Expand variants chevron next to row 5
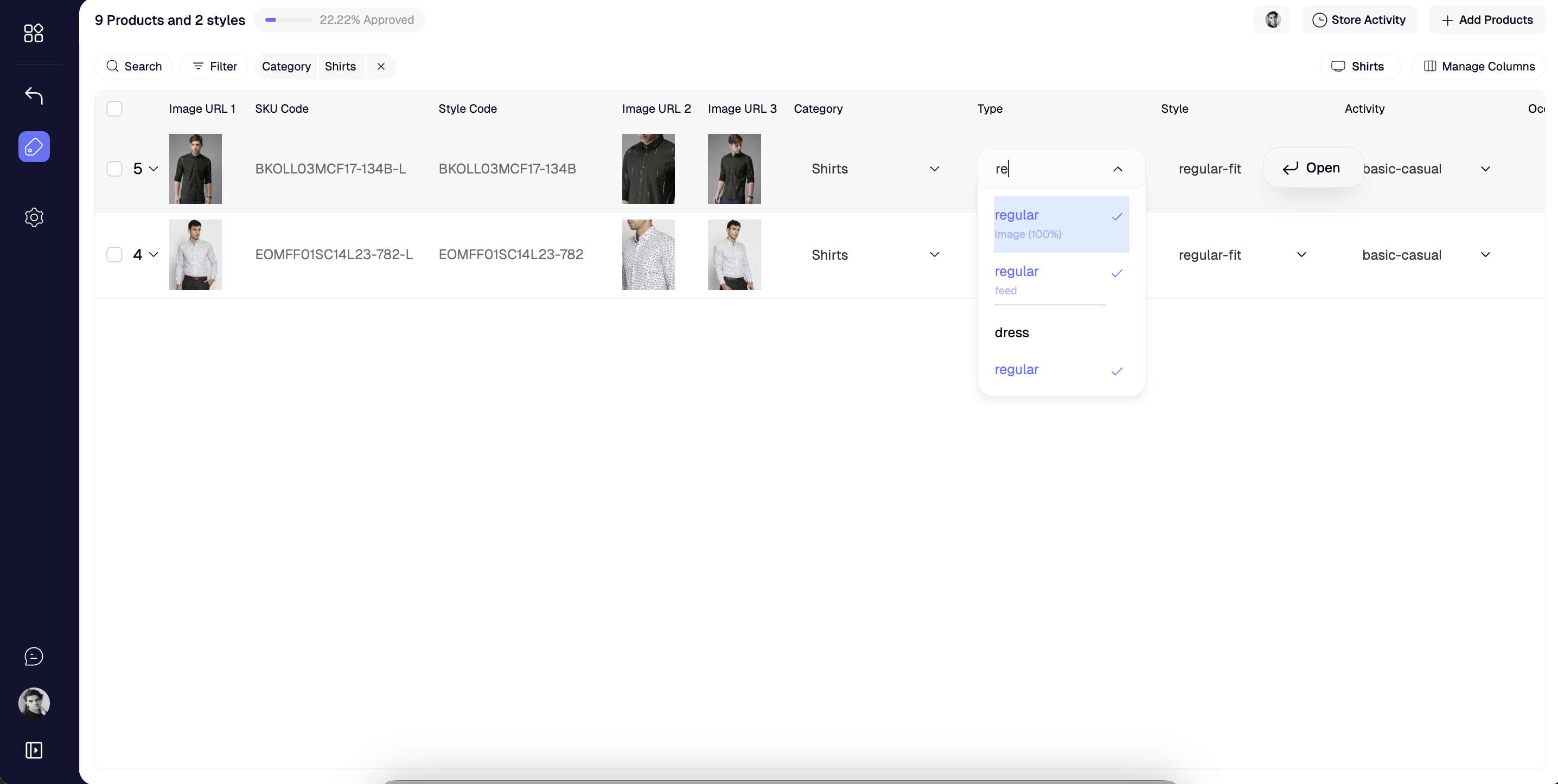This screenshot has height=784, width=1558. click(x=154, y=169)
